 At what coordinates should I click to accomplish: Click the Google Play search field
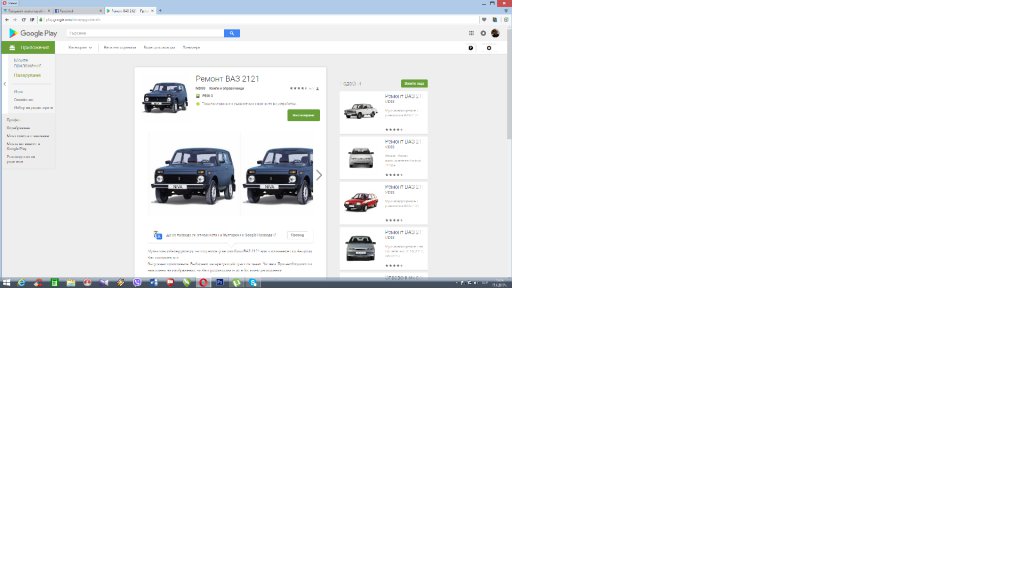(145, 33)
